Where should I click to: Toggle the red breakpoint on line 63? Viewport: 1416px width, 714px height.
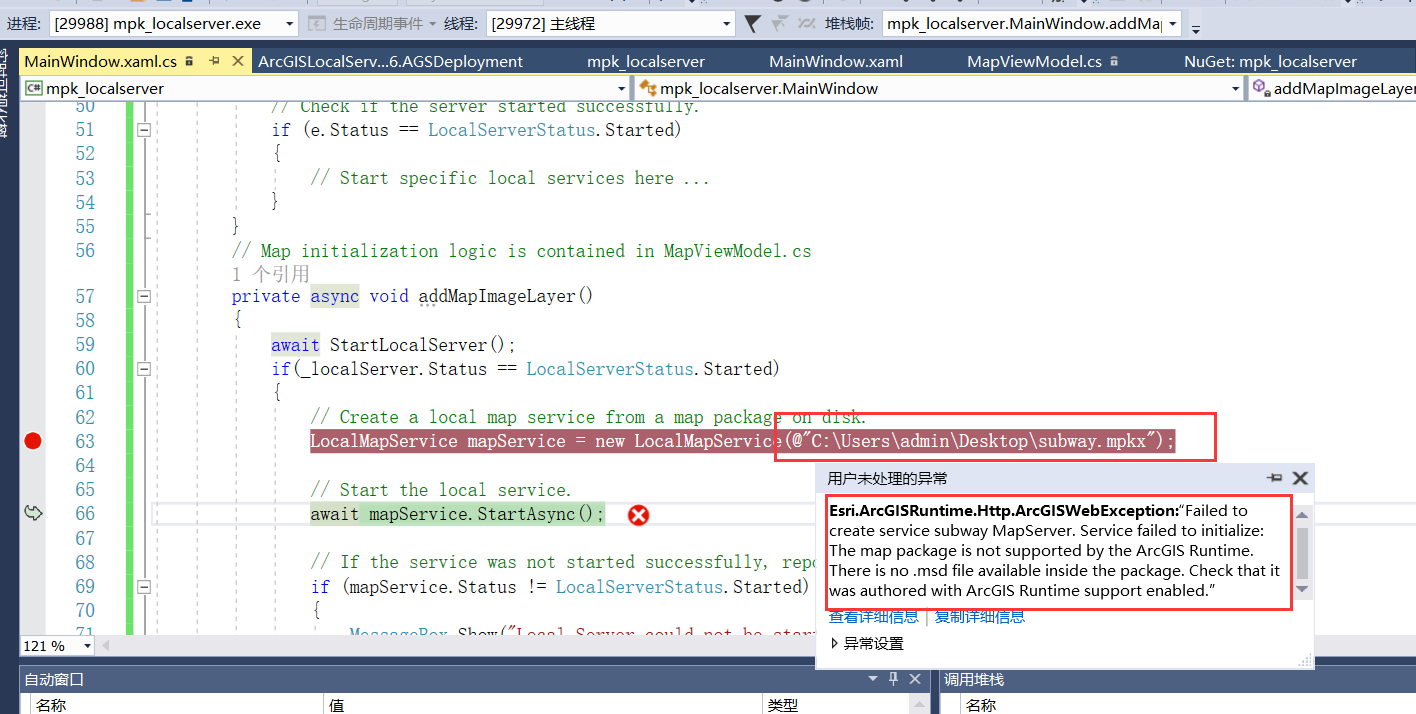(x=33, y=440)
